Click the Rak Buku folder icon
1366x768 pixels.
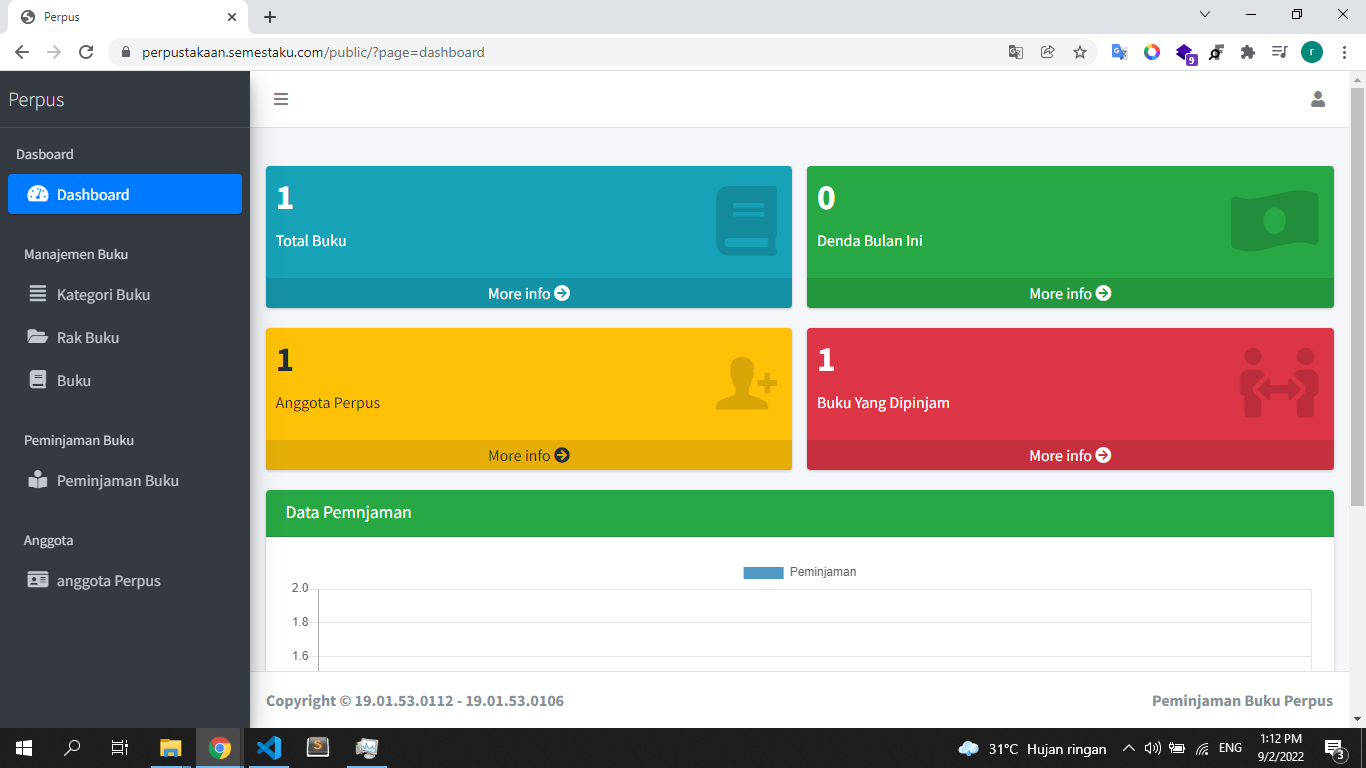(38, 337)
